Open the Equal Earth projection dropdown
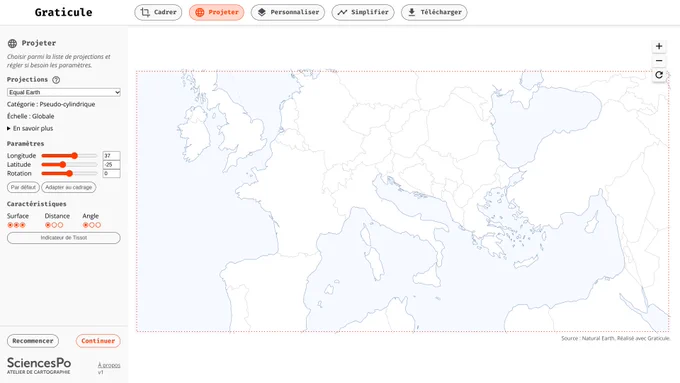The width and height of the screenshot is (680, 383). click(x=64, y=92)
